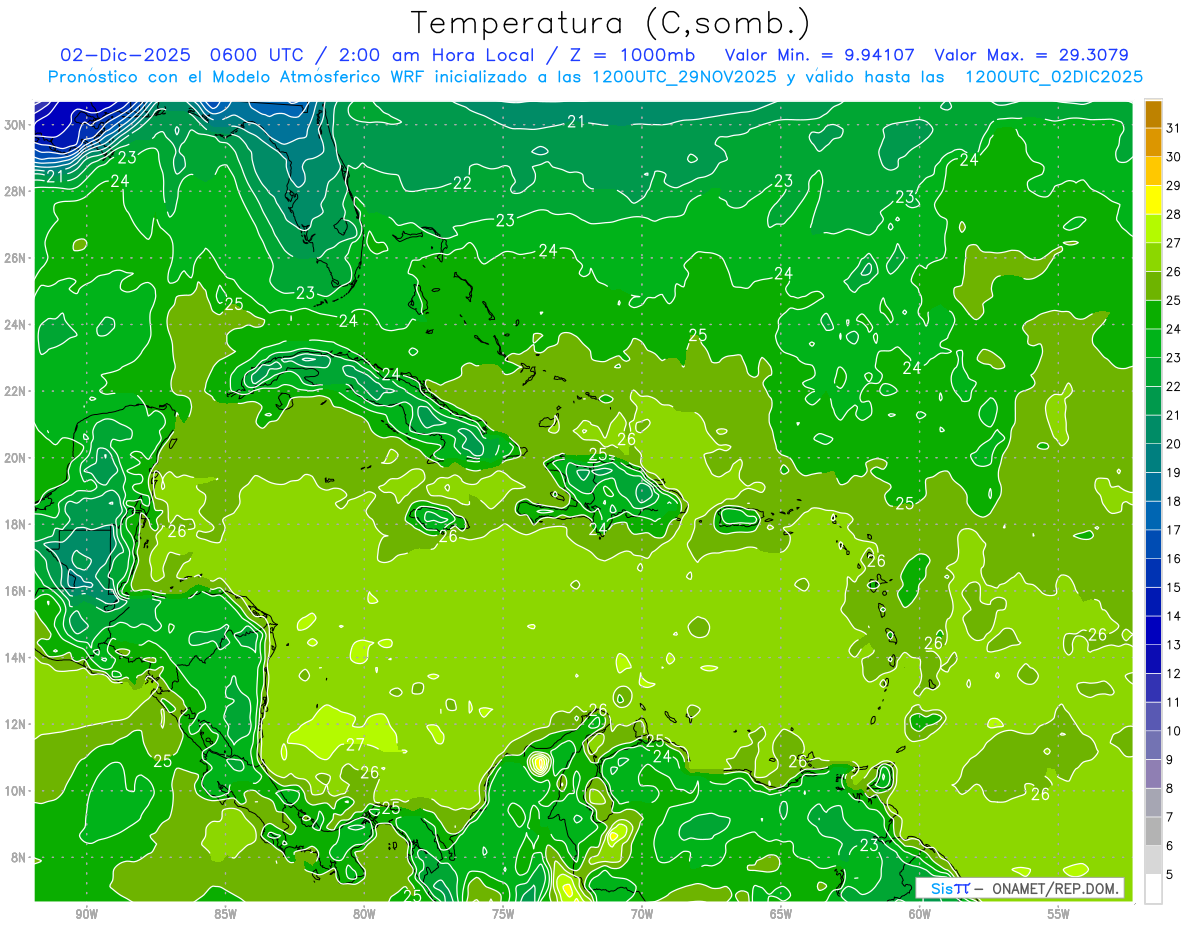This screenshot has height=927, width=1200.
Task: Click the "Valor Min. = 9.94107" text
Action: pos(821,55)
